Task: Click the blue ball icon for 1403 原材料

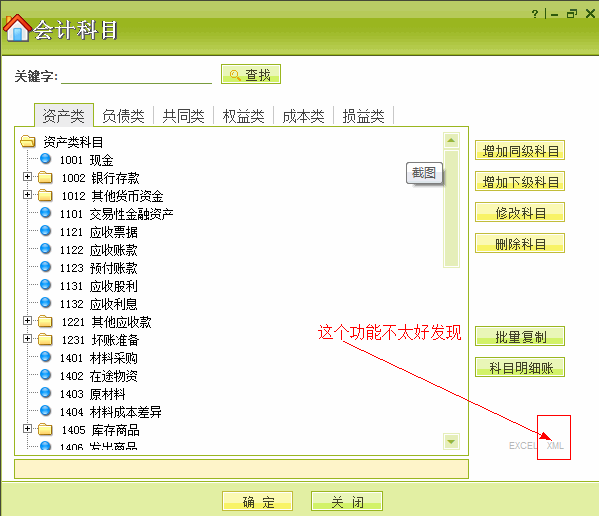Action: [x=45, y=392]
